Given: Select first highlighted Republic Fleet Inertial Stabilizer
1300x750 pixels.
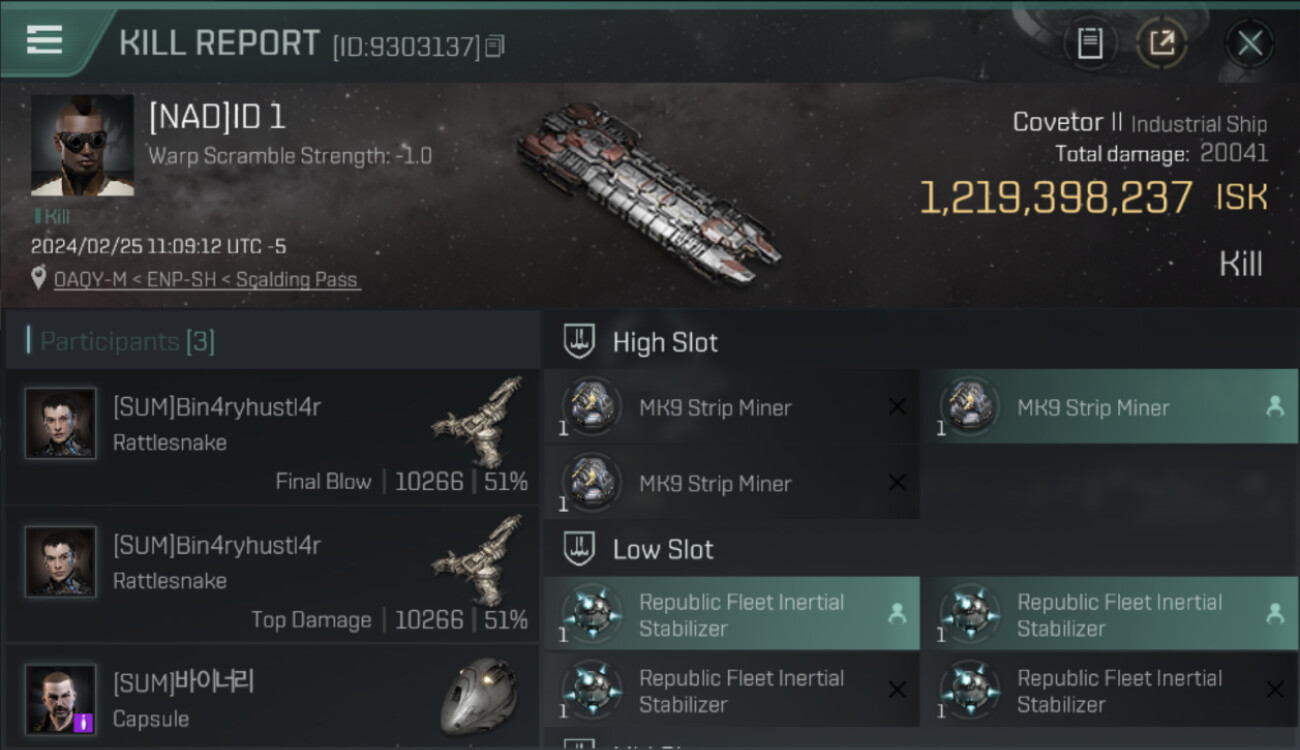Looking at the screenshot, I should [732, 615].
